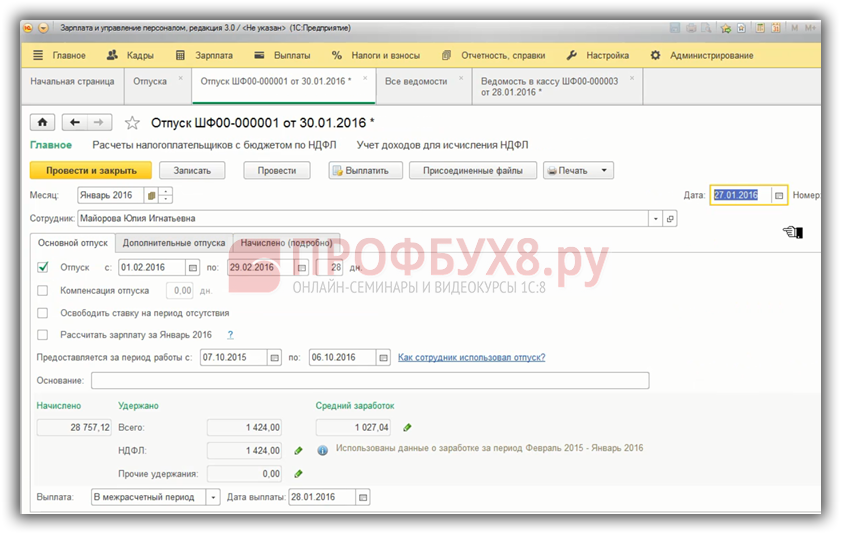Click the save icon in title bar

point(675,28)
